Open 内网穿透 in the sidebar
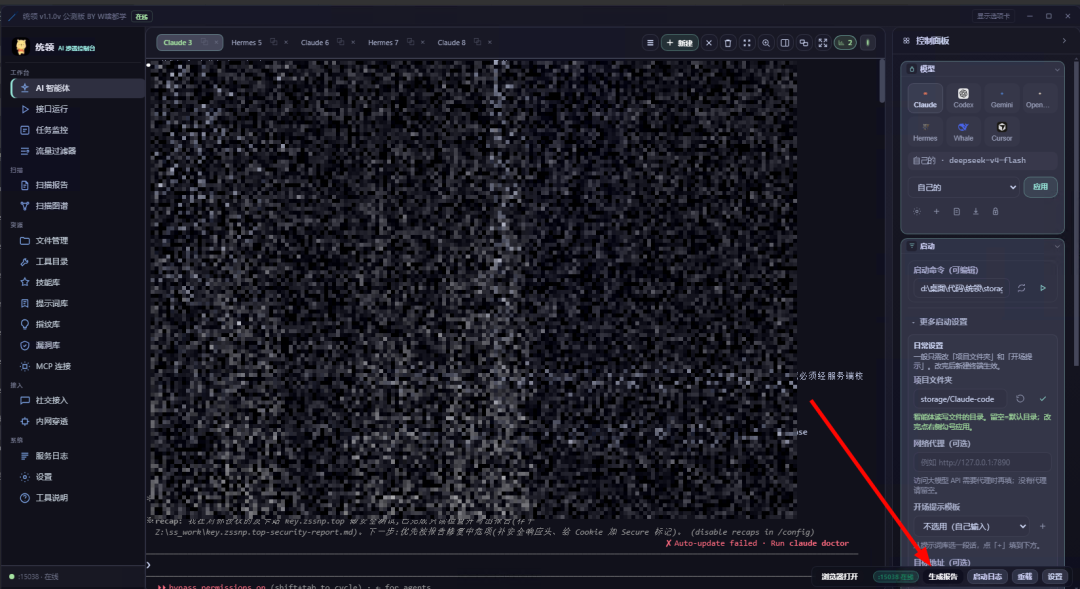Screen dimensions: 1080x589 click(77, 421)
